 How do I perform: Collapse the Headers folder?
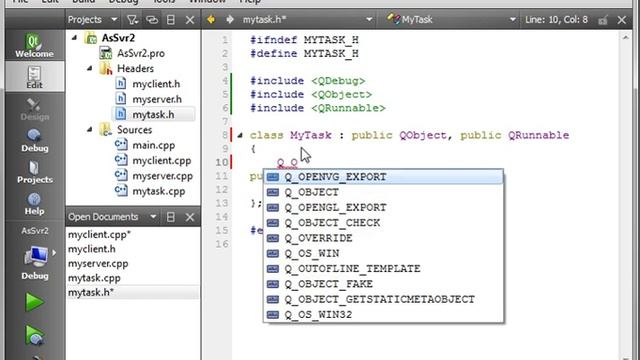[89, 68]
